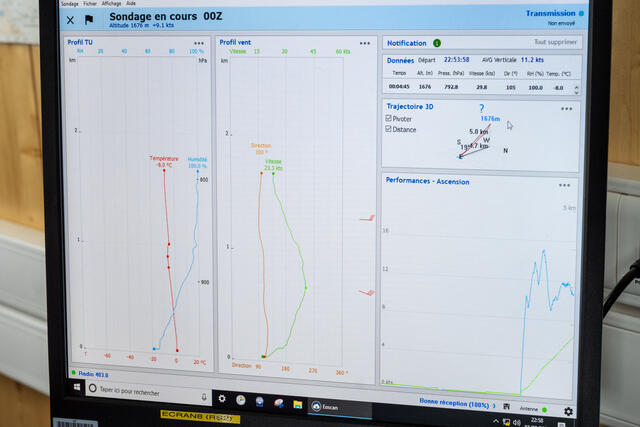The height and width of the screenshot is (427, 640).
Task: Uncheck the Pivoter checkbox
Action: click(x=389, y=118)
